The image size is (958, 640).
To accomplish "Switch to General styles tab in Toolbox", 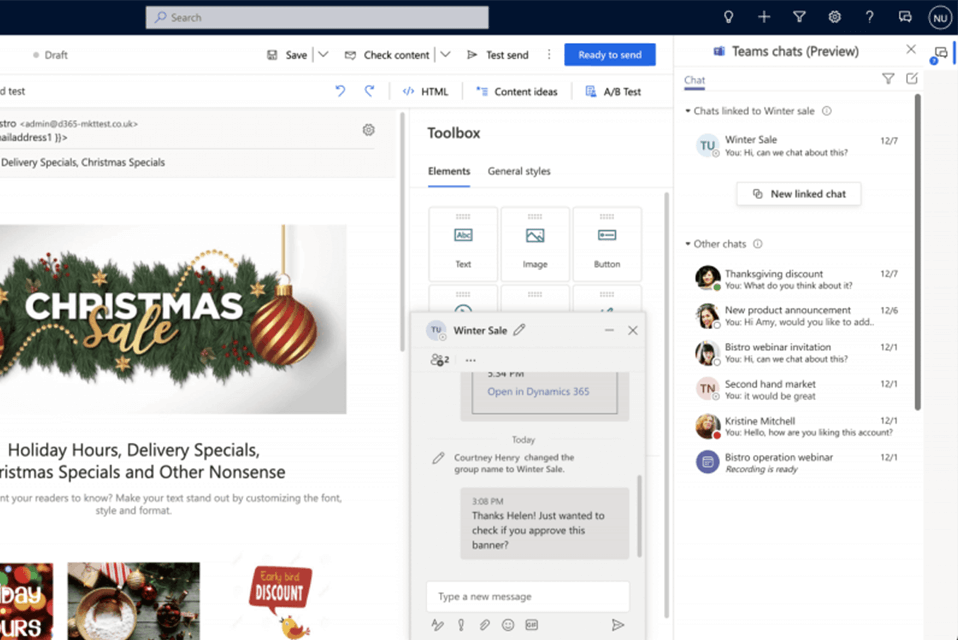I will coord(519,171).
